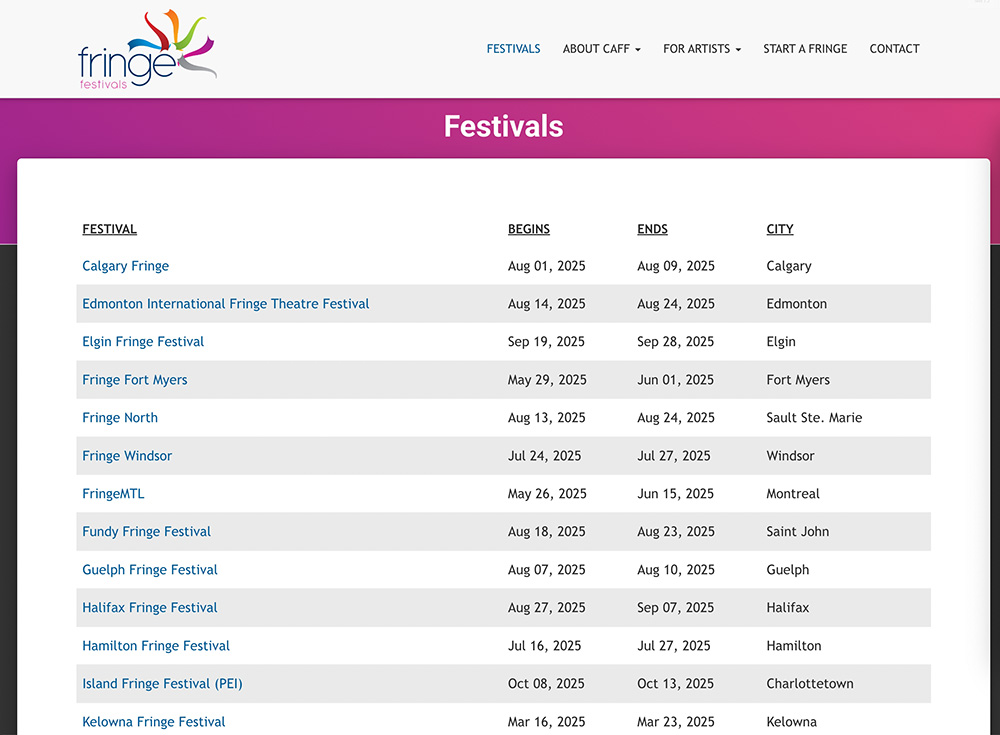This screenshot has height=735, width=1000.
Task: Go to Start a Fringe page
Action: pyautogui.click(x=805, y=49)
